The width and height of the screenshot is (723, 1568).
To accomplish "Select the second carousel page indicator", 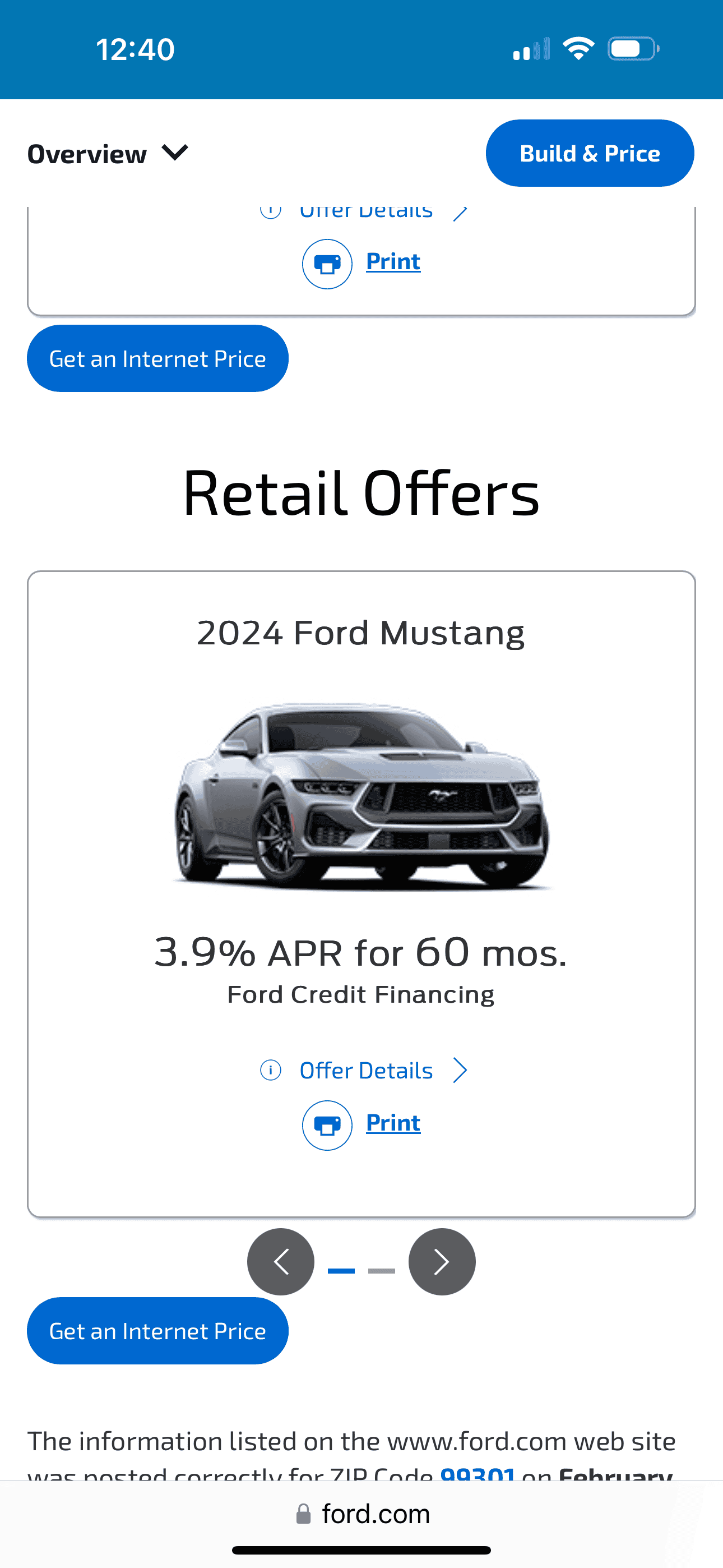I will 382,1271.
